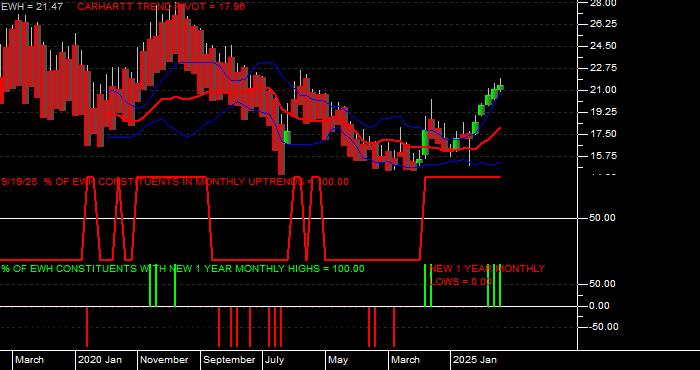Select the 2025 Jan date marker
This screenshot has width=700, height=370.
point(475,360)
